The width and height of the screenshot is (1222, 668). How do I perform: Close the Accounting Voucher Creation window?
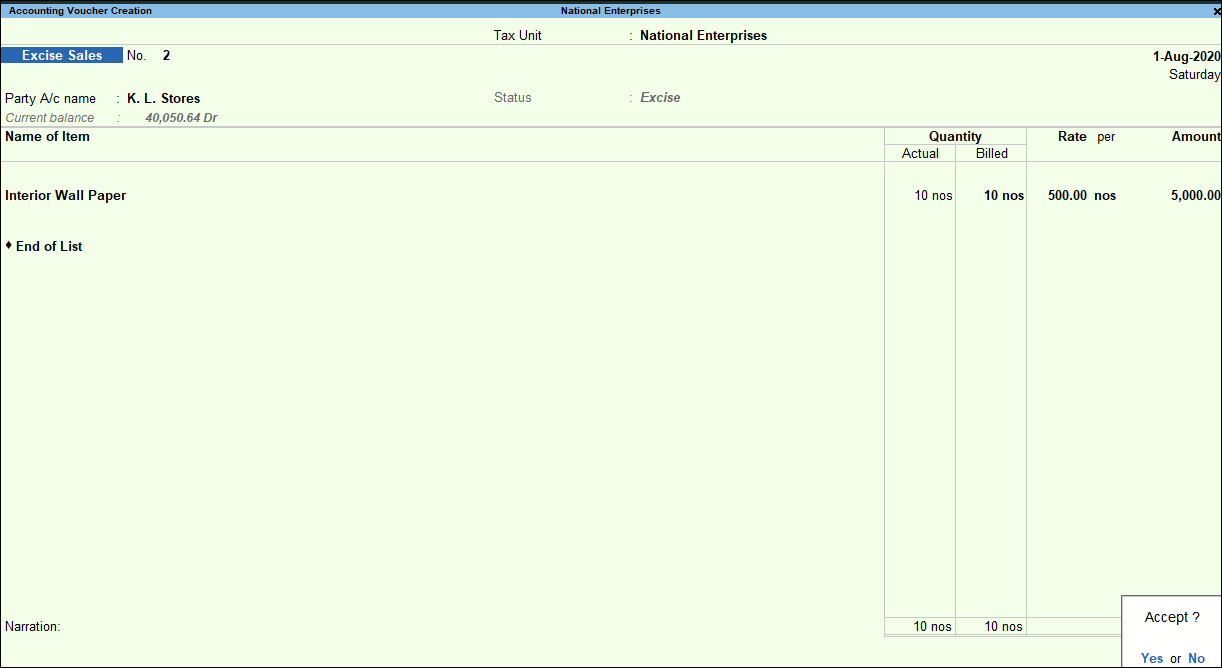tap(1216, 11)
